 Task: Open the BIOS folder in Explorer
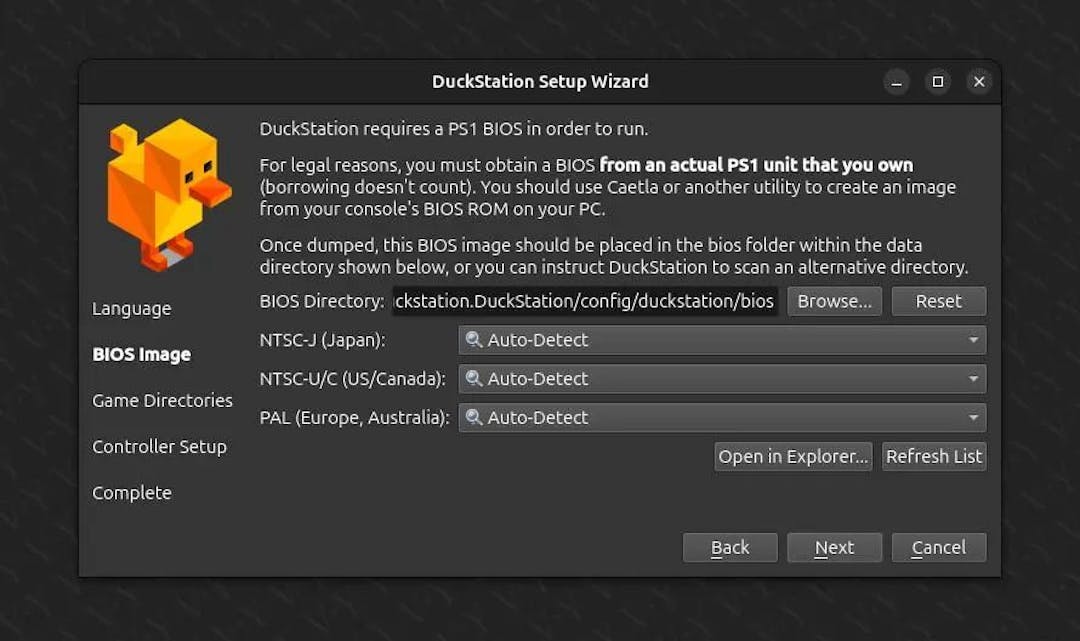793,456
